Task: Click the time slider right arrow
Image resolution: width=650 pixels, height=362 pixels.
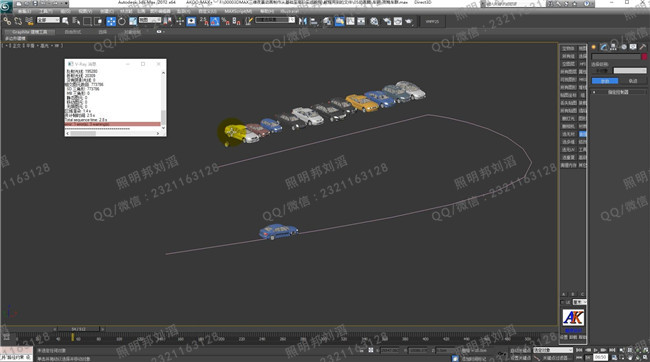Action: [102, 329]
